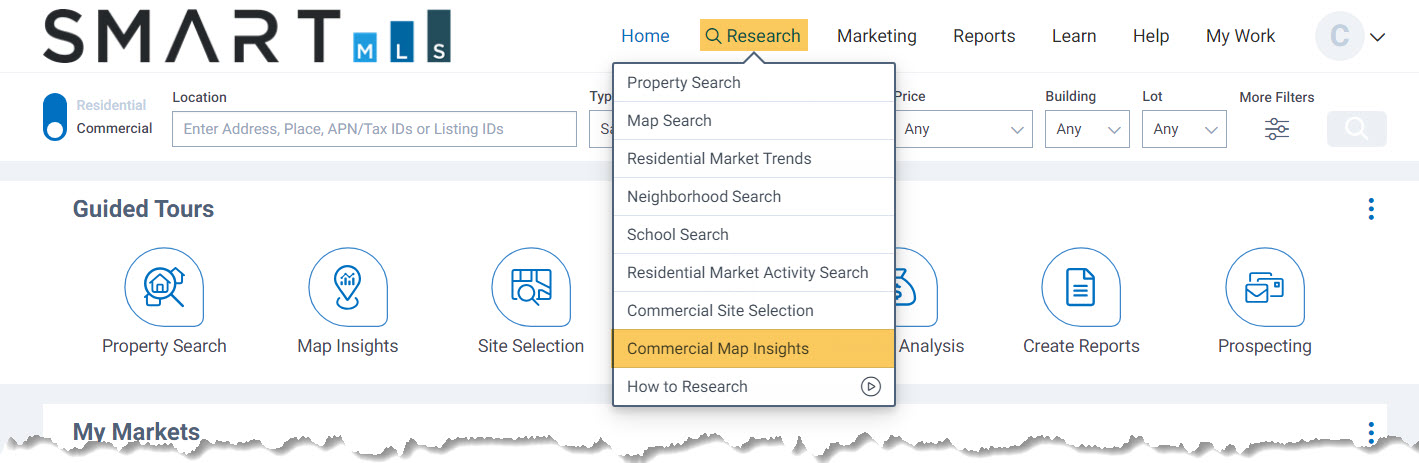Open More Filters sliders icon
Screen dimensions: 1419x463
coord(1277,129)
